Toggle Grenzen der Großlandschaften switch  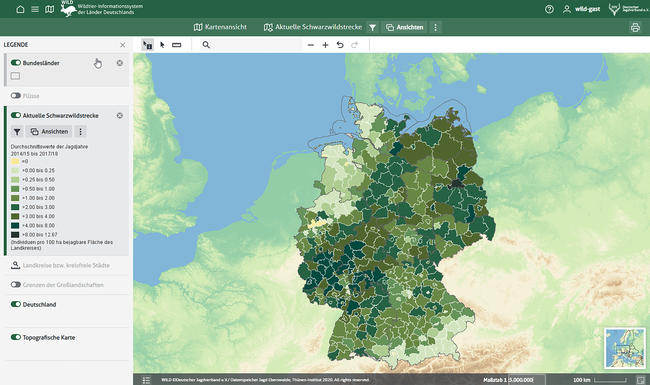coord(16,284)
